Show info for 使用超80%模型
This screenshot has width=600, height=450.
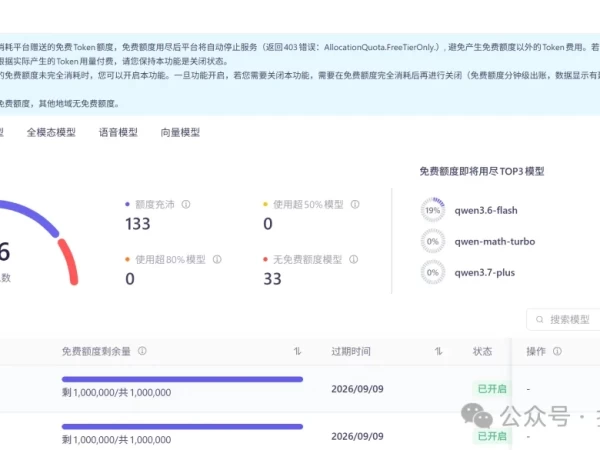click(x=217, y=259)
